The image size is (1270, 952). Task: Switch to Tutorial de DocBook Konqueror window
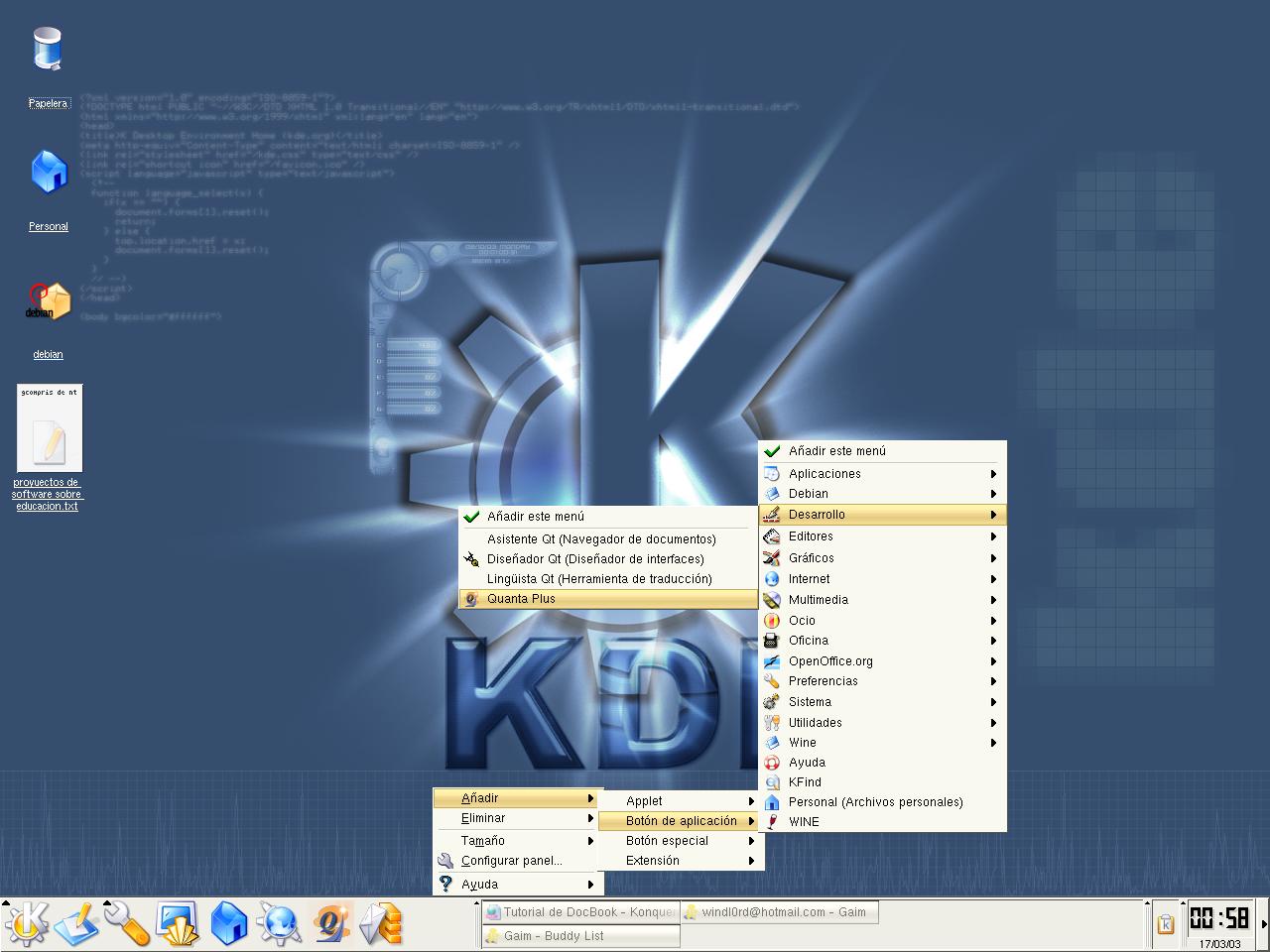(x=580, y=912)
